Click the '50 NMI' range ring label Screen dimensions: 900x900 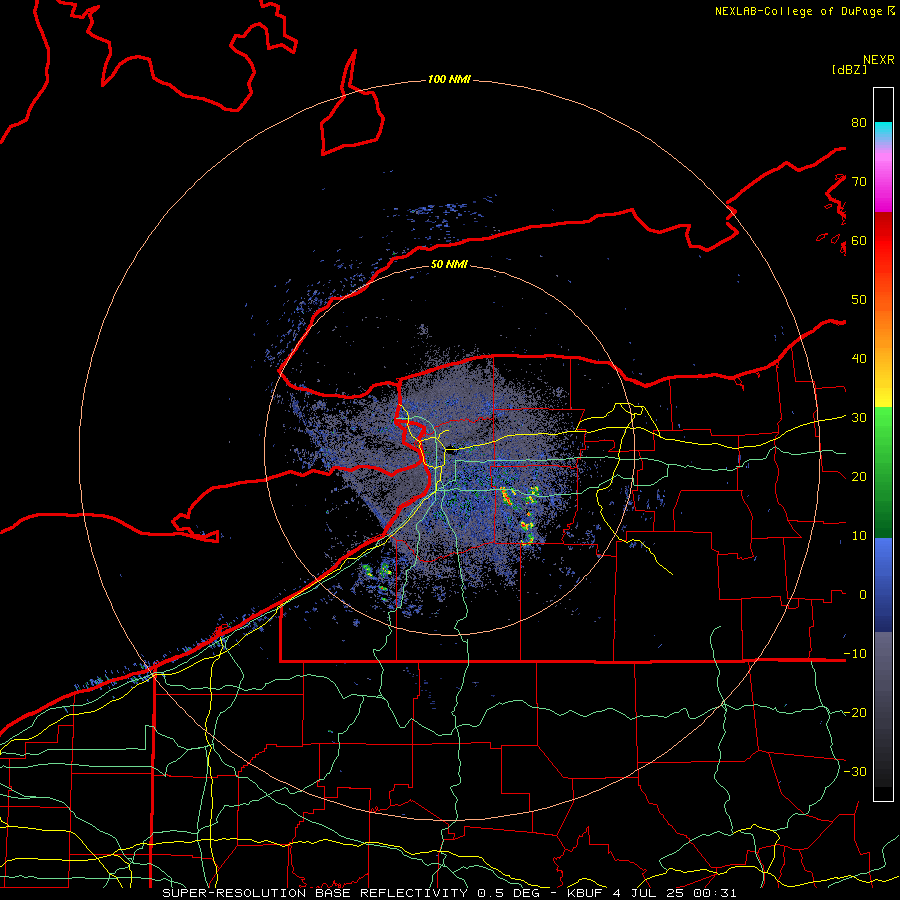pyautogui.click(x=449, y=265)
